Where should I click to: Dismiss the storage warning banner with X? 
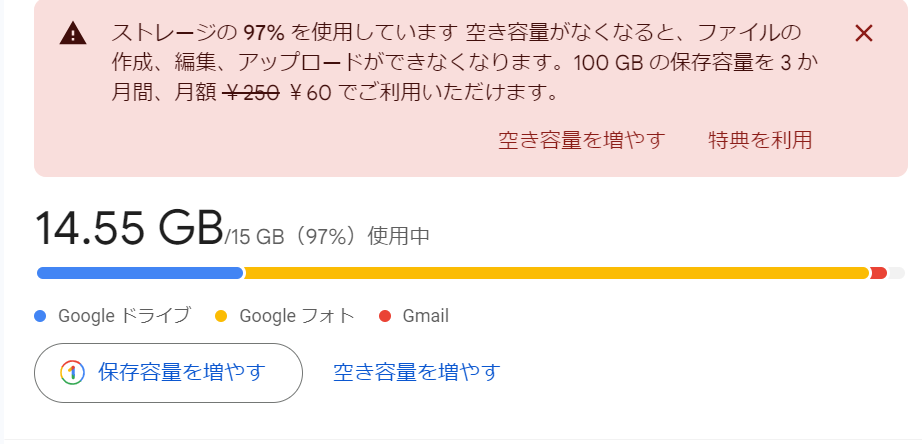tap(865, 33)
